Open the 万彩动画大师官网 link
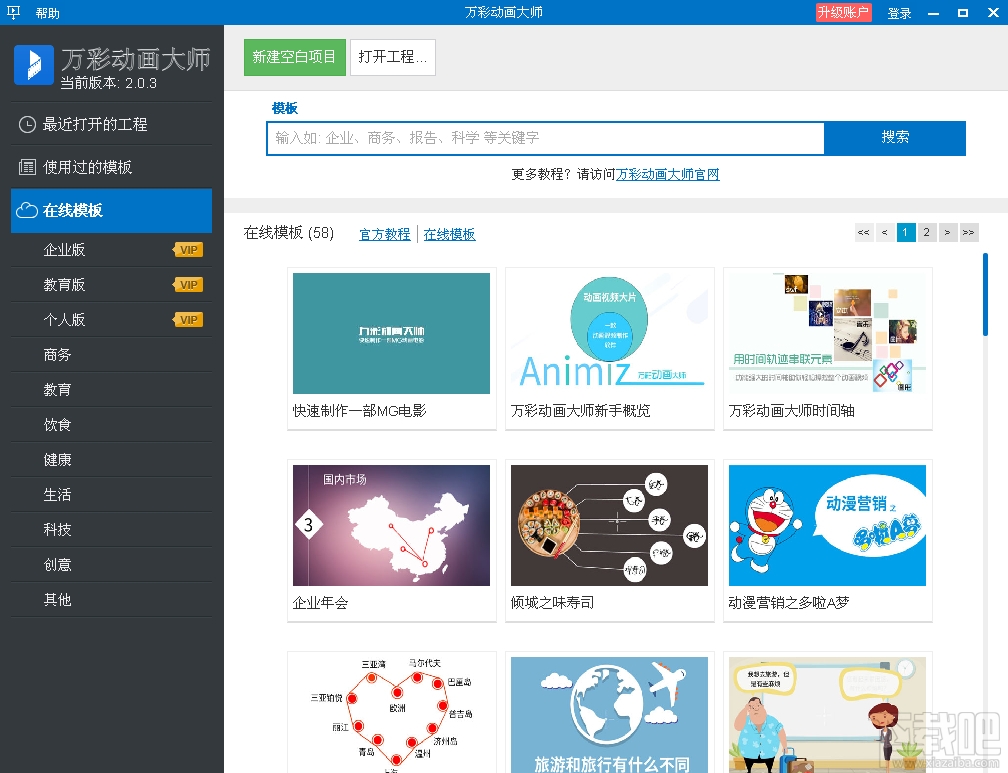The image size is (1008, 773). click(x=668, y=174)
